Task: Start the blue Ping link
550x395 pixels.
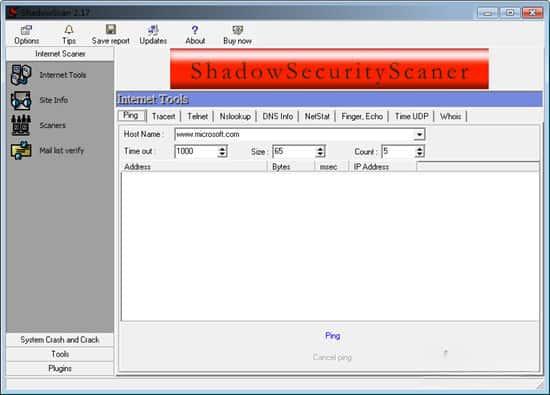Action: point(333,336)
